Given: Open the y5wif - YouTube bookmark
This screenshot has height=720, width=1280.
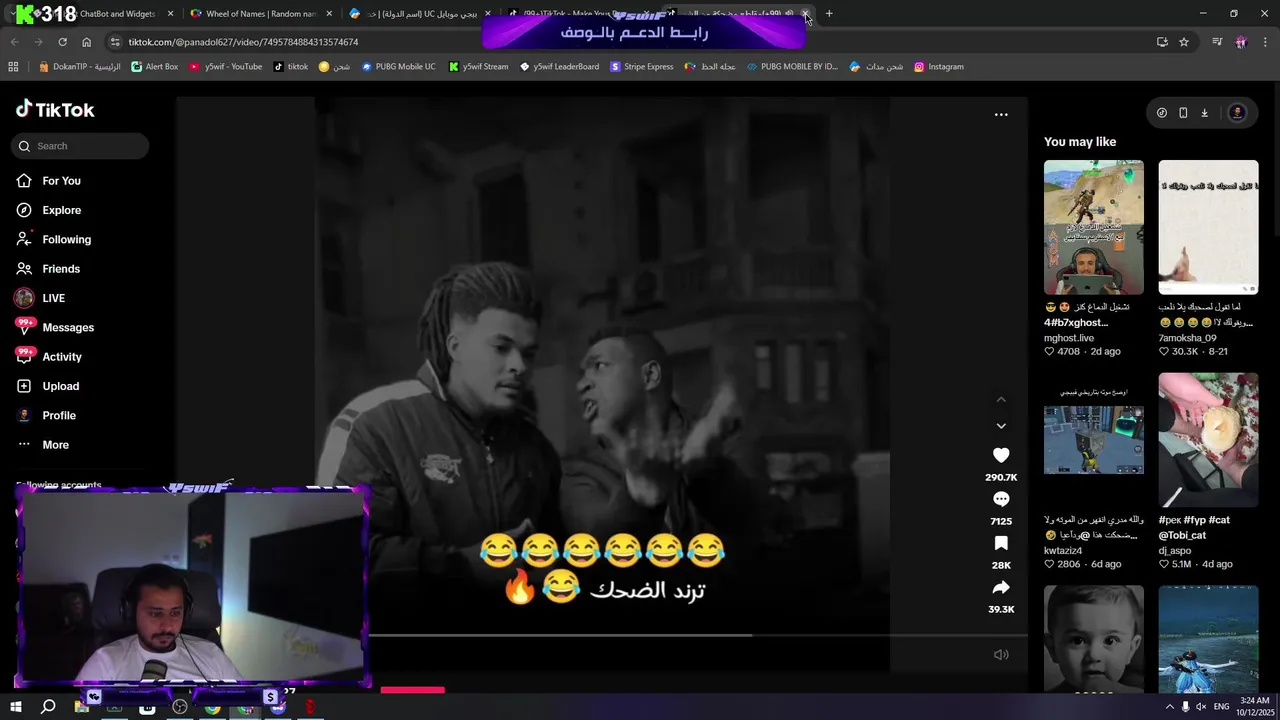Looking at the screenshot, I should tap(226, 67).
